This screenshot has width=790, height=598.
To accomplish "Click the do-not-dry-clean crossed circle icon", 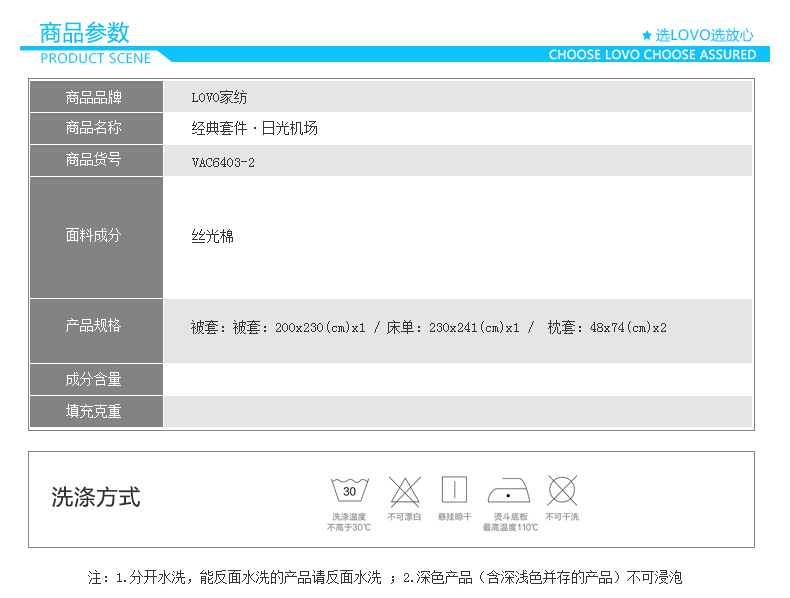I will [x=562, y=490].
